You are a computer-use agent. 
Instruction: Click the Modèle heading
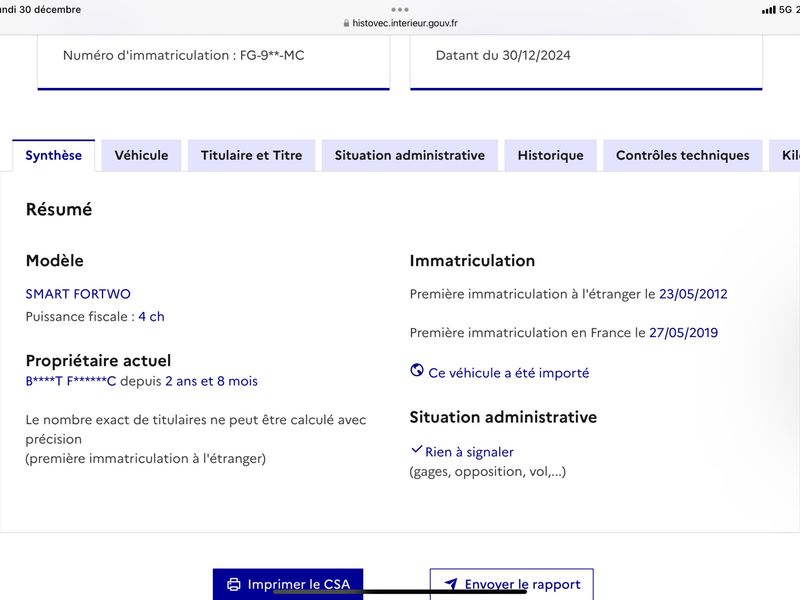point(55,261)
